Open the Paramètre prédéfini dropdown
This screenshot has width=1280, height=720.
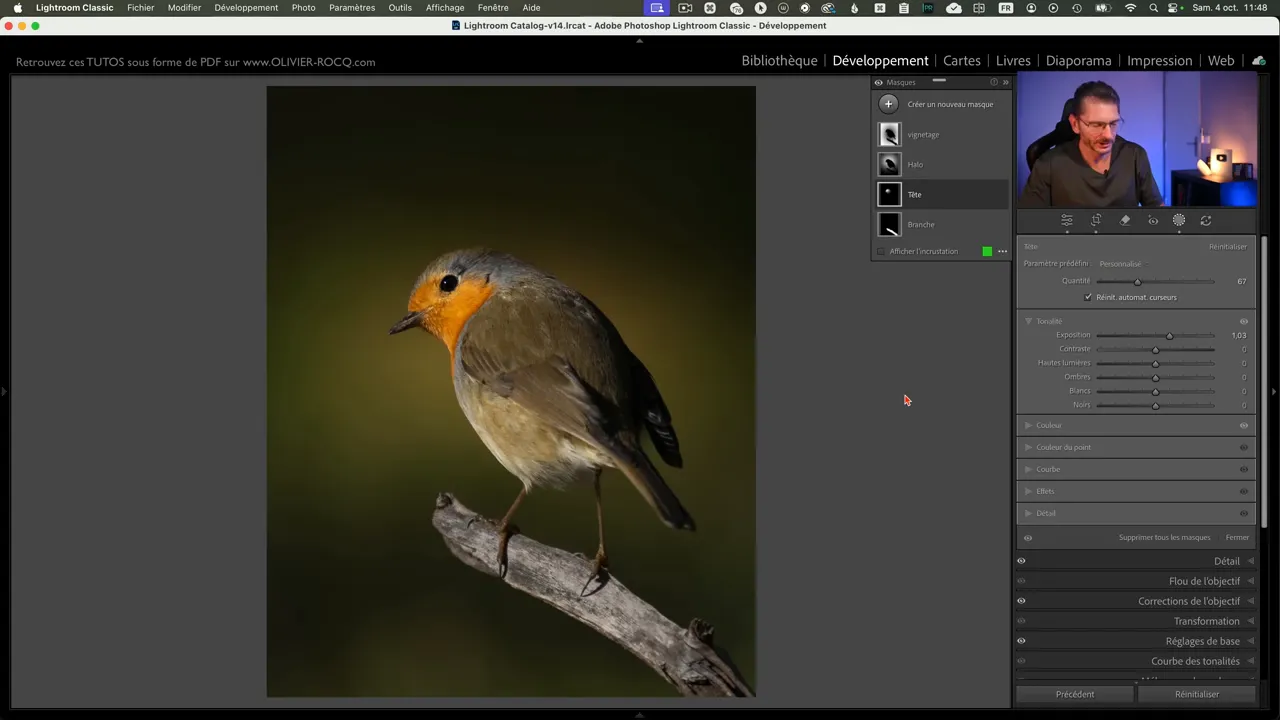[x=1120, y=264]
